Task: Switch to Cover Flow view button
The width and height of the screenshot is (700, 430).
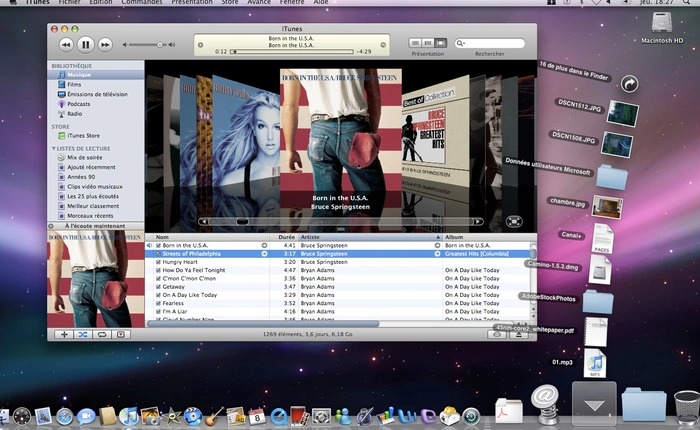Action: [441, 43]
